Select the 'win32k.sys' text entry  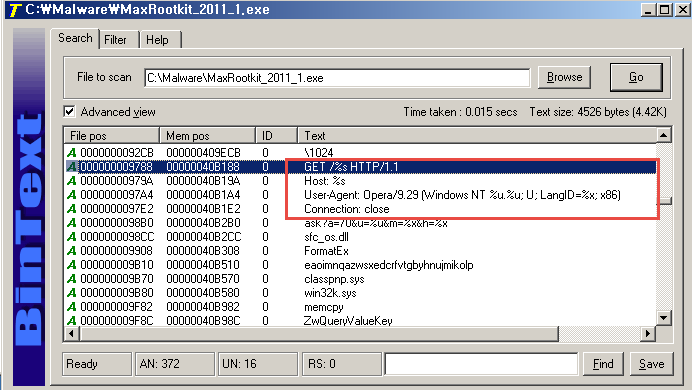coord(330,293)
